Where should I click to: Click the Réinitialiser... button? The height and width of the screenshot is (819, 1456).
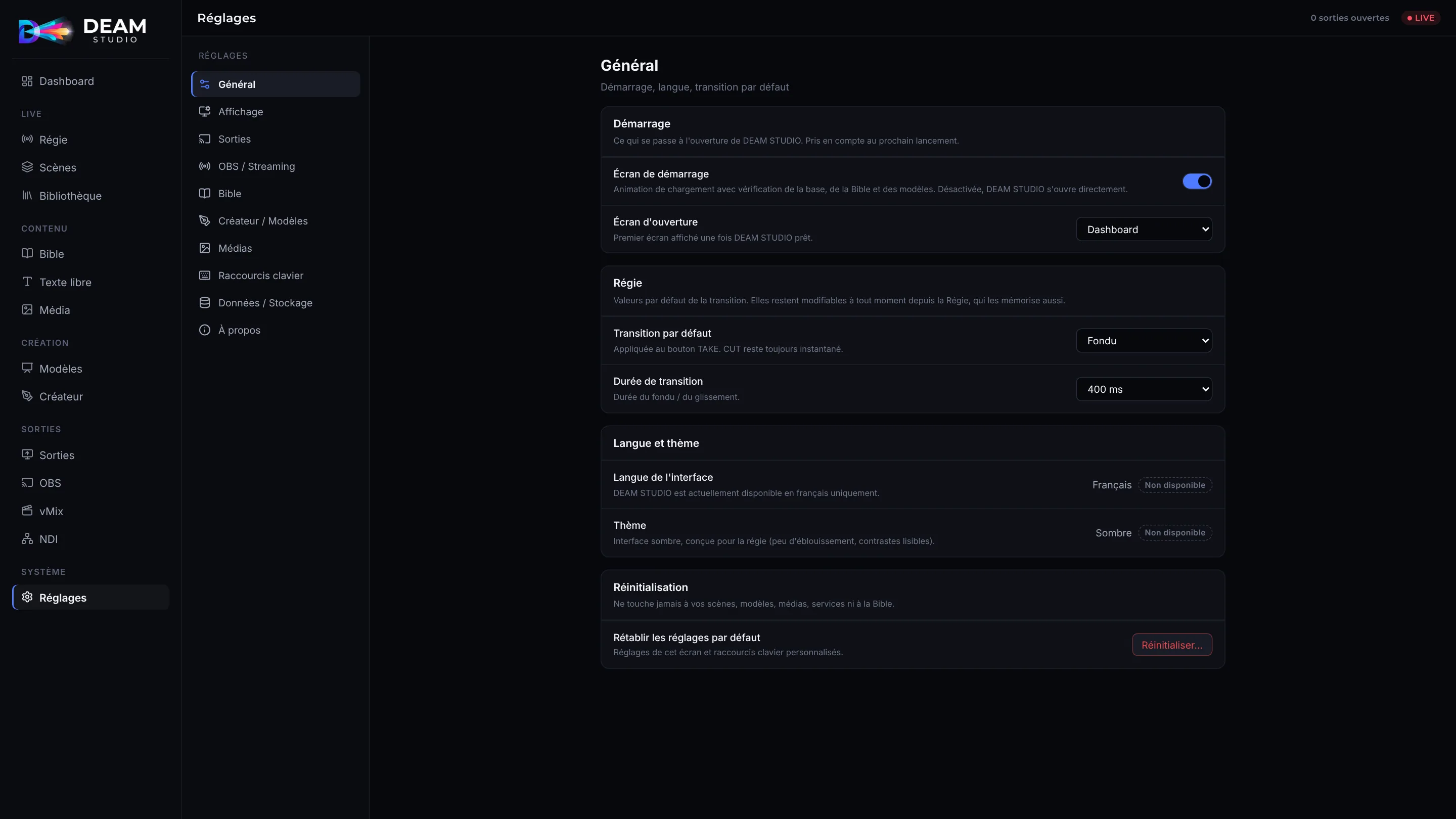1172,645
